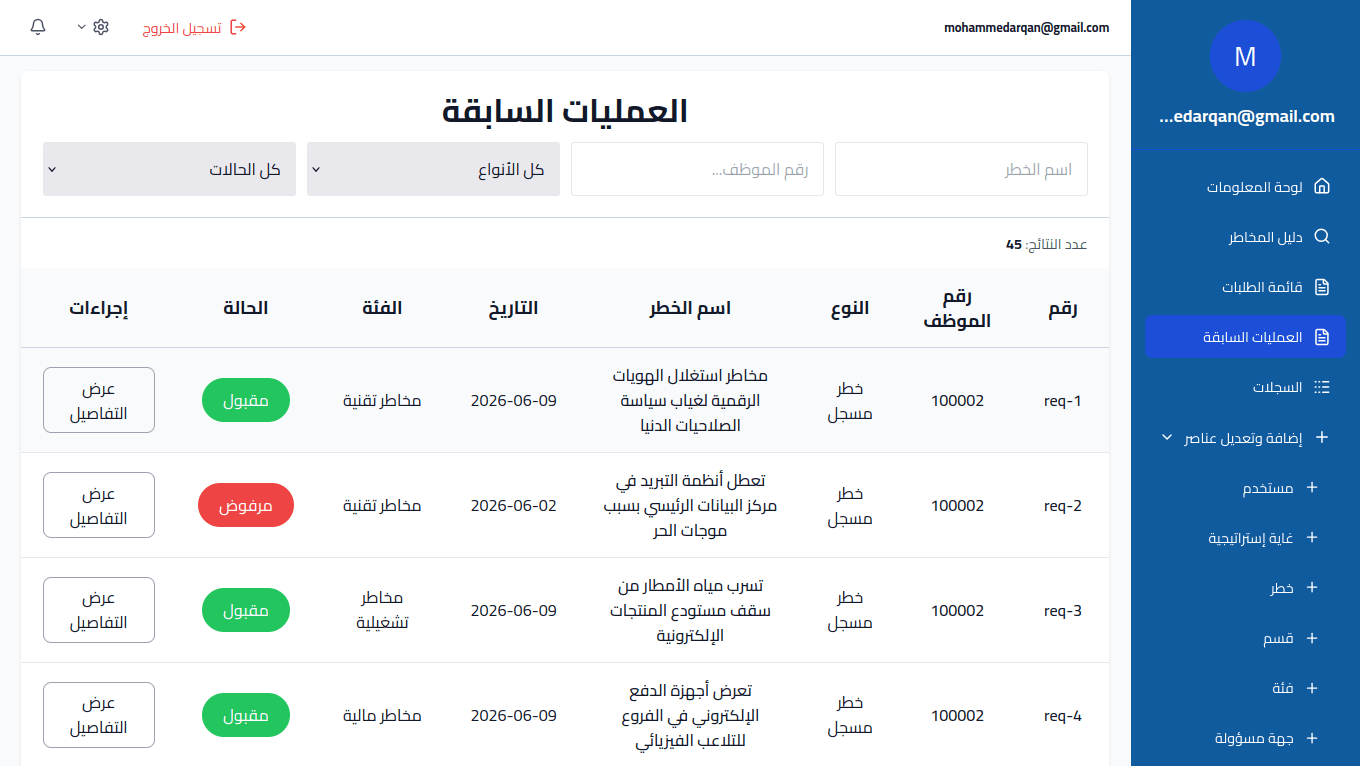Click the logout arrow icon
1360x766 pixels.
238,27
